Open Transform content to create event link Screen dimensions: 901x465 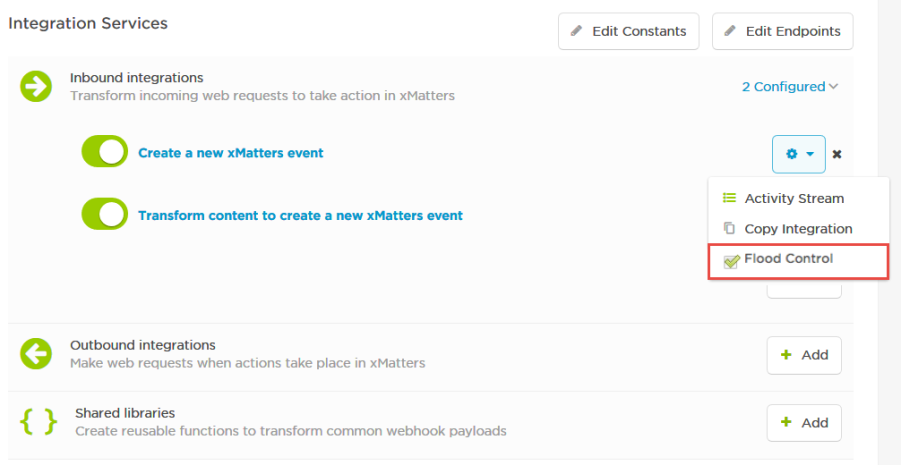coord(300,215)
